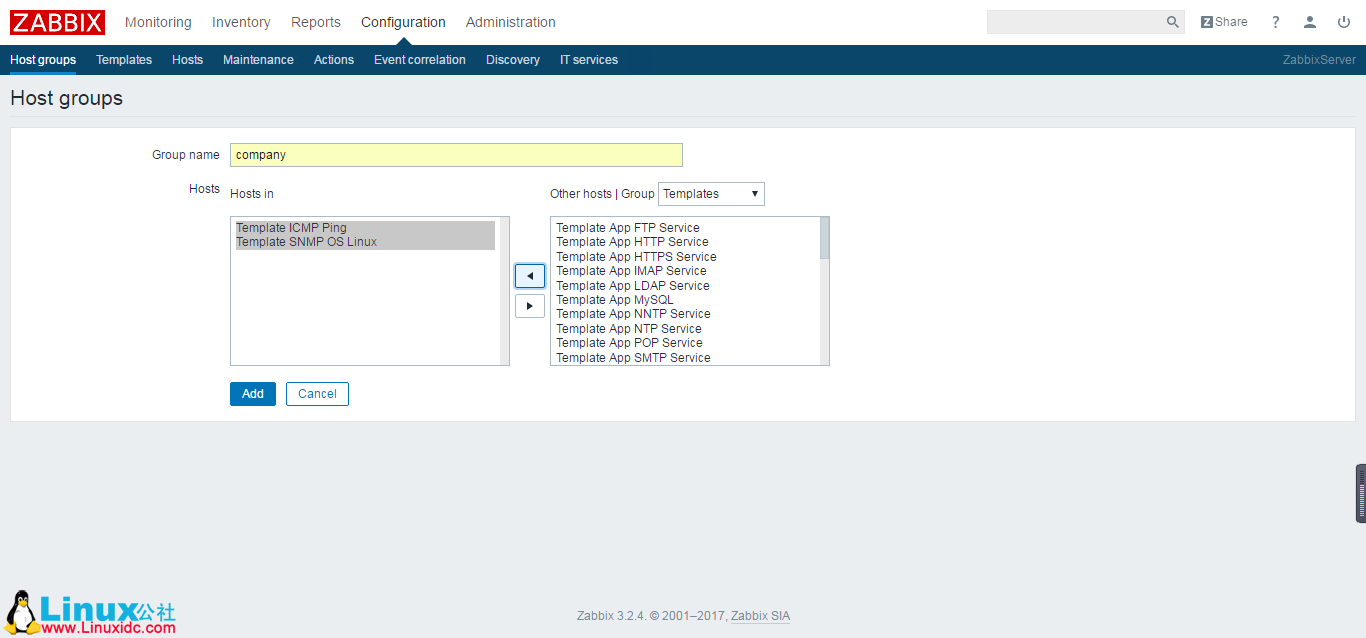Click the search magnifier icon

coord(1171,21)
